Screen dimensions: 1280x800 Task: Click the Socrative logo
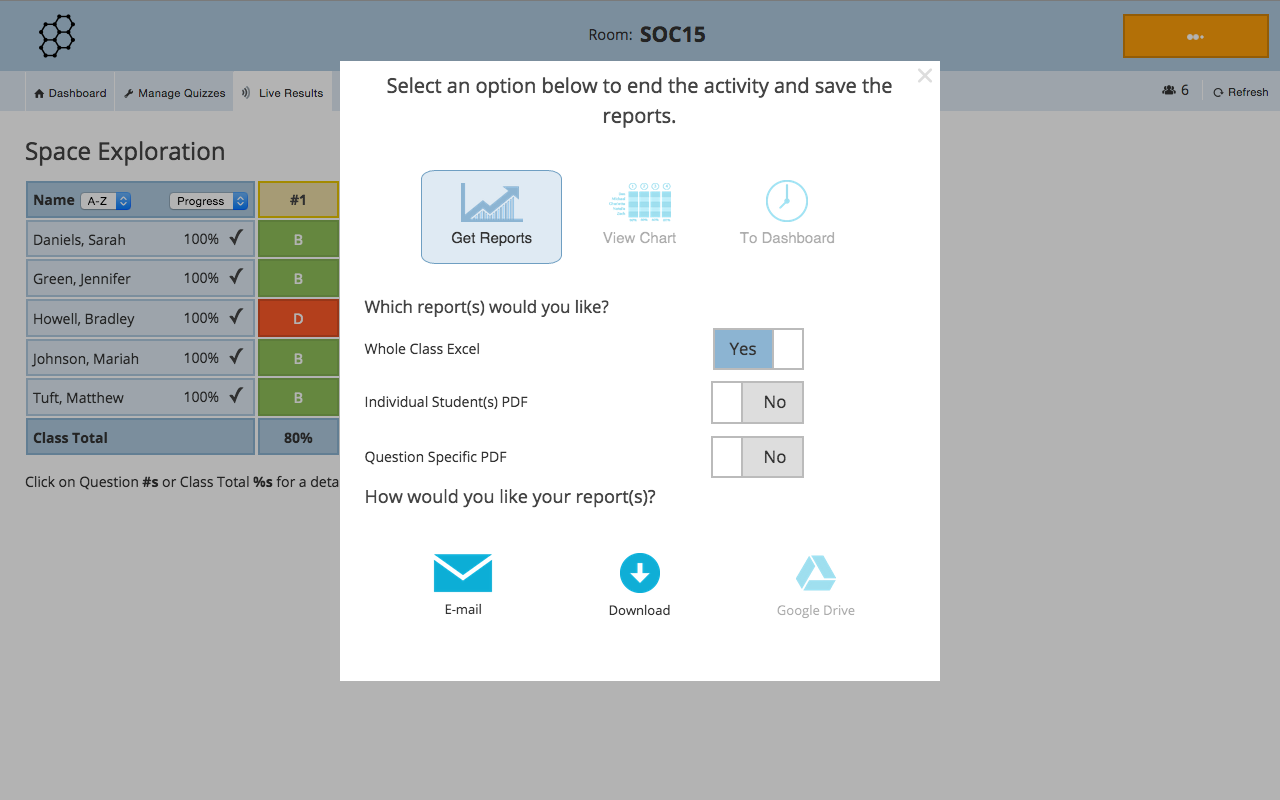56,35
